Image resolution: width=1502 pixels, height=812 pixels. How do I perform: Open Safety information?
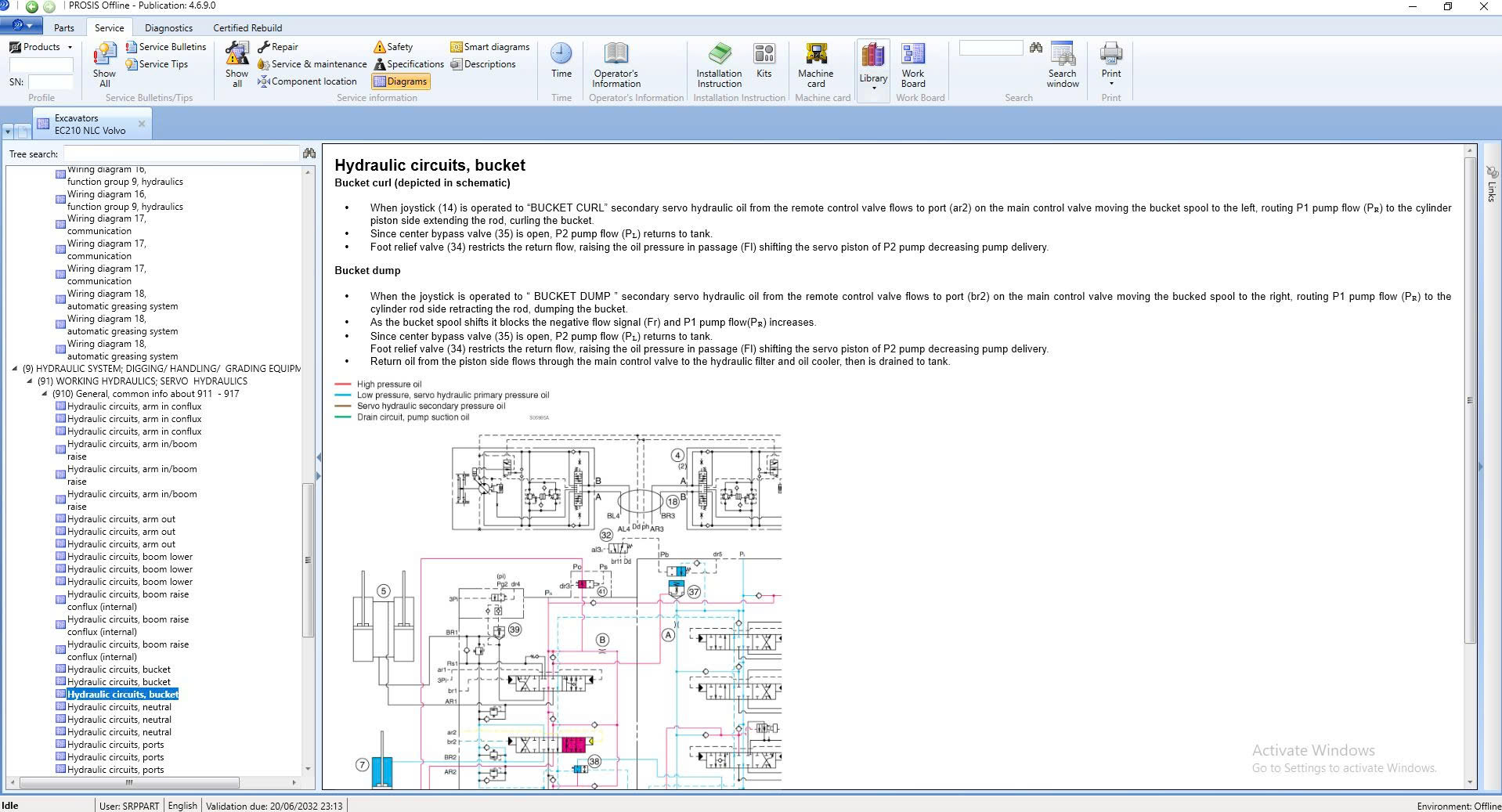click(393, 47)
